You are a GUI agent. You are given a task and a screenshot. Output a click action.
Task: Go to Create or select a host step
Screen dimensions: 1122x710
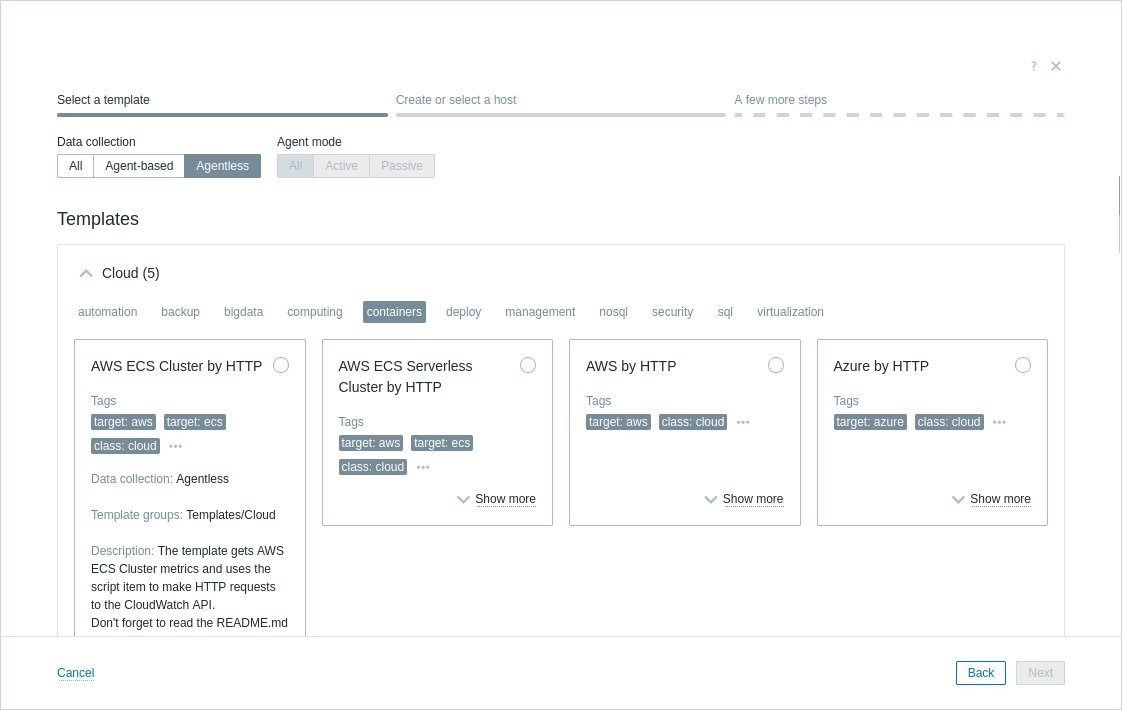click(x=561, y=104)
